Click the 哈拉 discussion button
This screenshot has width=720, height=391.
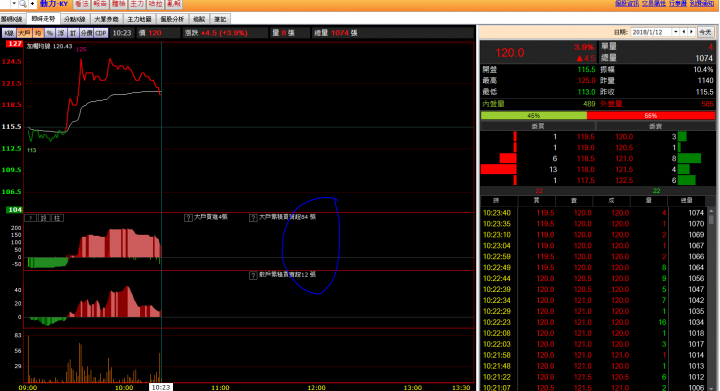(155, 4)
